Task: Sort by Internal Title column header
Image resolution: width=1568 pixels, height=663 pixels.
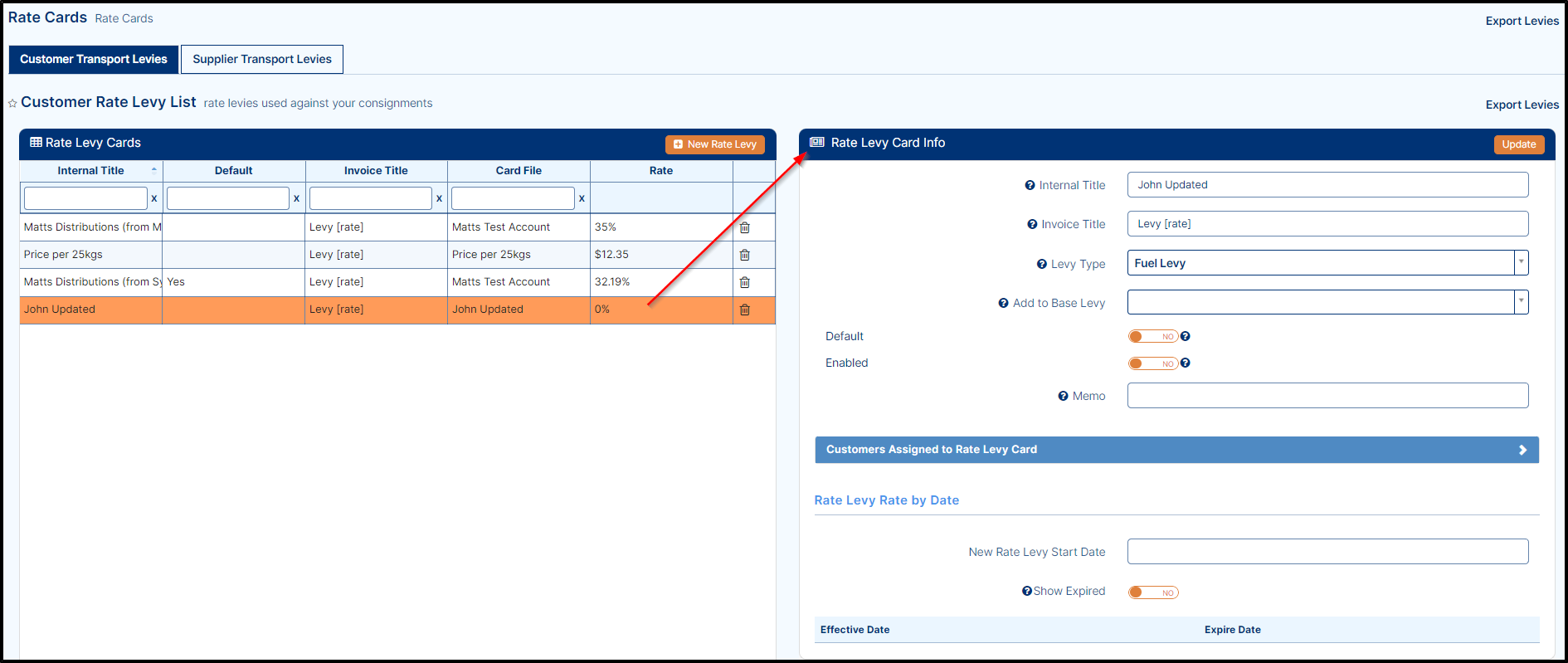Action: (90, 171)
